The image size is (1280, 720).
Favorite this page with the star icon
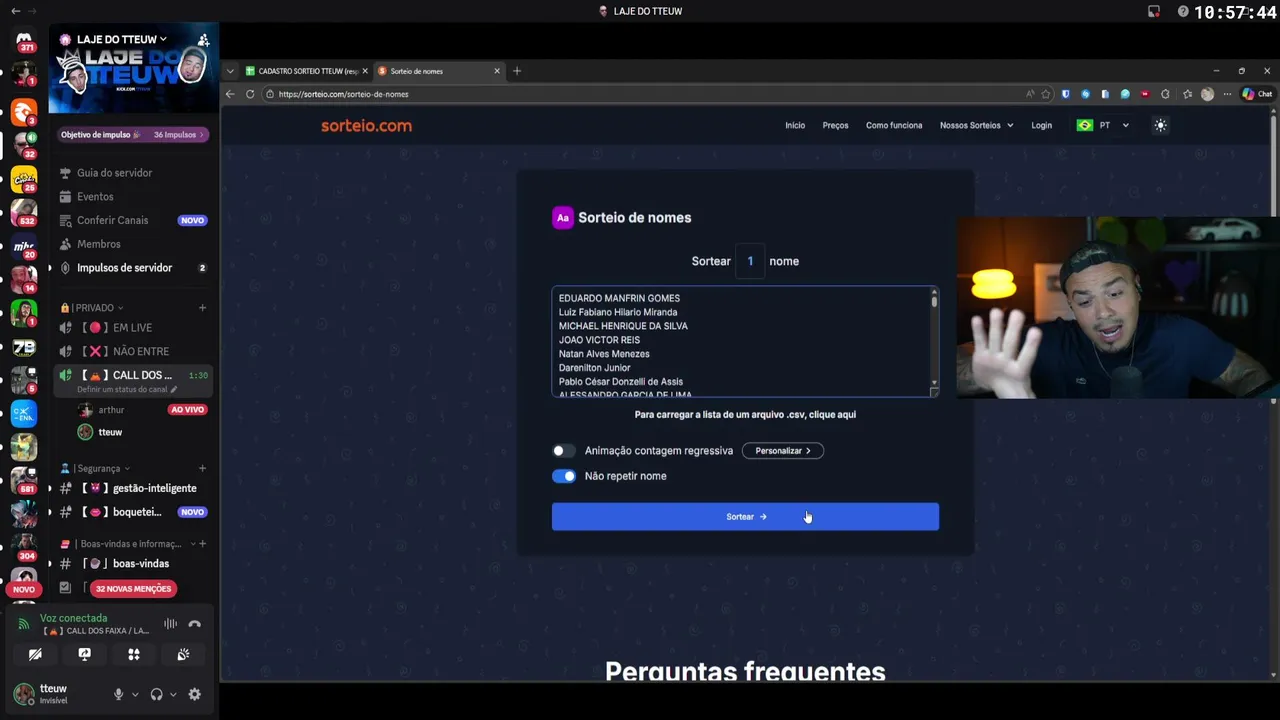[x=1046, y=94]
